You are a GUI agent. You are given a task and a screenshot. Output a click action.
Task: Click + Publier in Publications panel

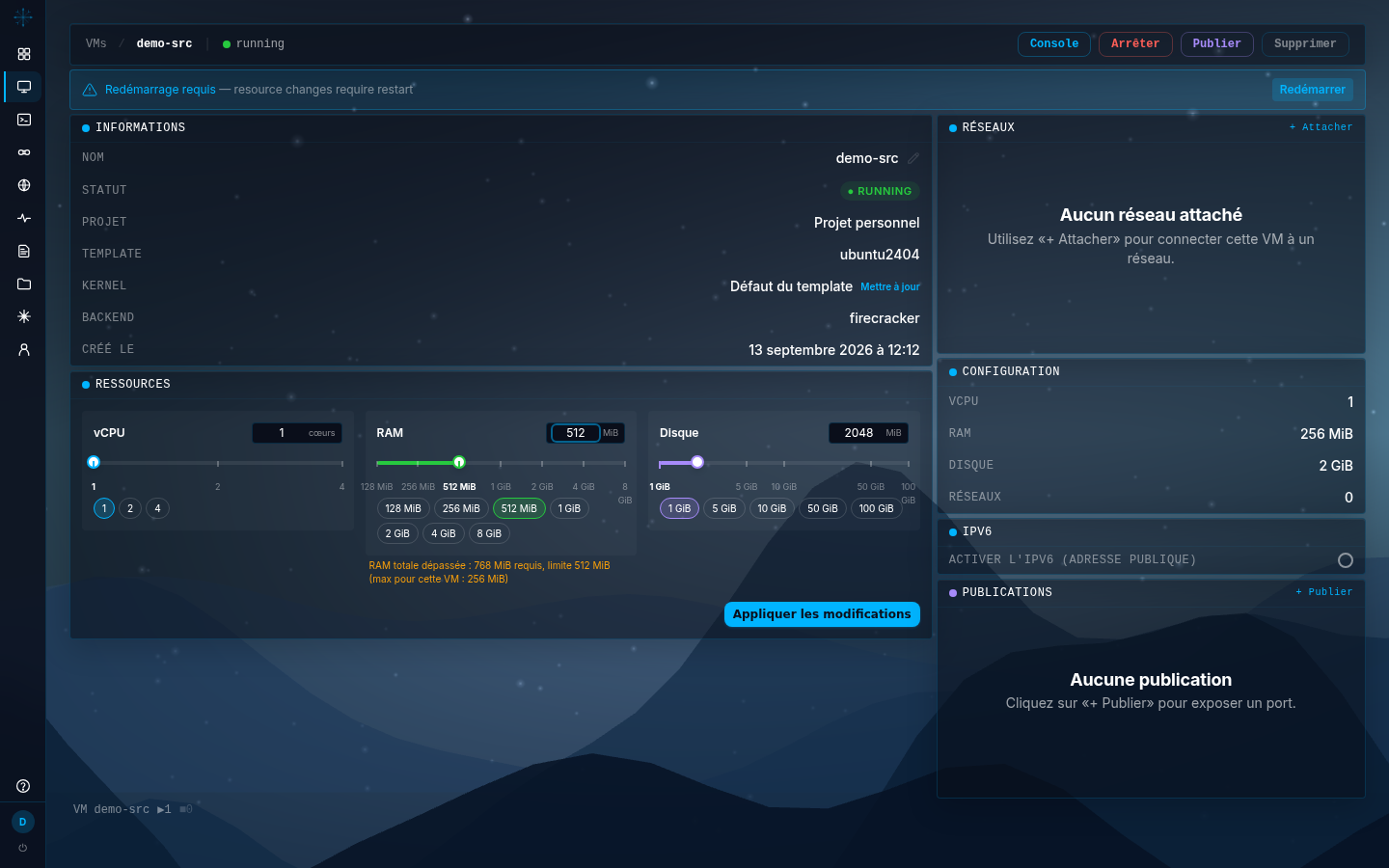tap(1323, 592)
